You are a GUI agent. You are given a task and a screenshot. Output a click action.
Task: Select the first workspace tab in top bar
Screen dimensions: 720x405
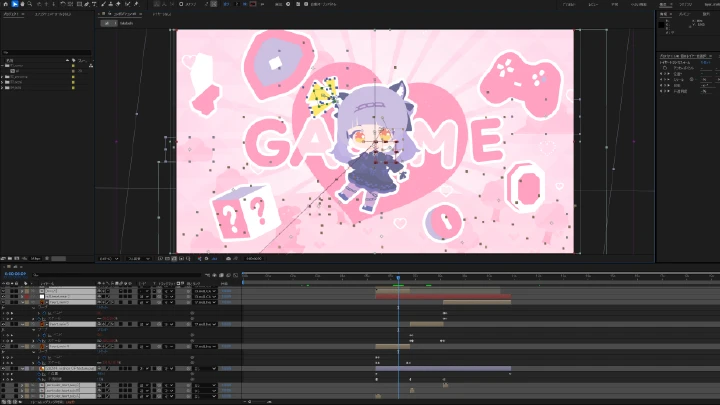tap(568, 4)
